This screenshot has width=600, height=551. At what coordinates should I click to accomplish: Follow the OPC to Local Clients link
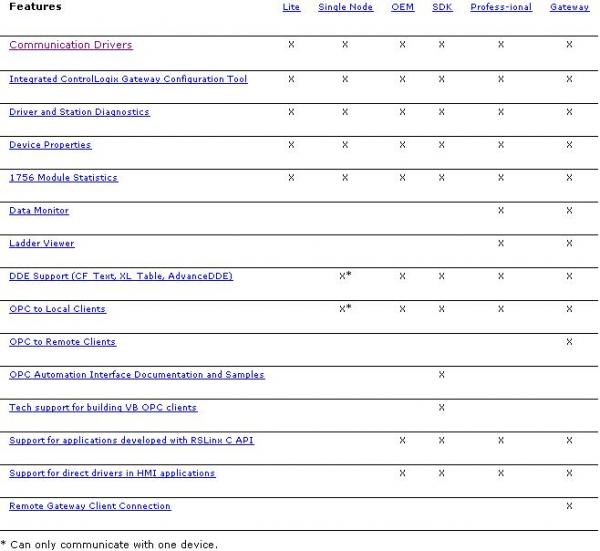[x=57, y=309]
